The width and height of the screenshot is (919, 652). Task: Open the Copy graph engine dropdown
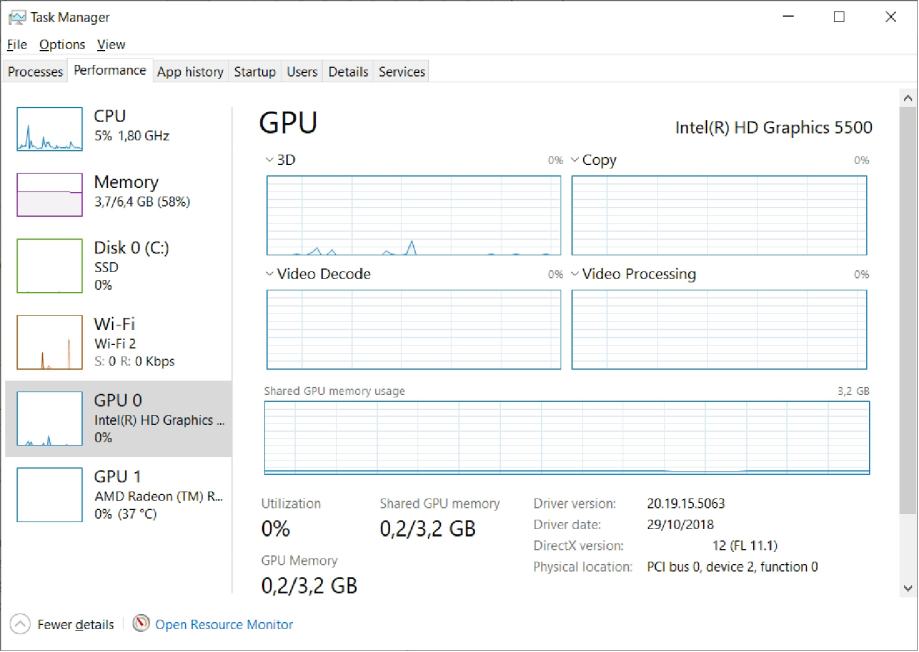(575, 160)
